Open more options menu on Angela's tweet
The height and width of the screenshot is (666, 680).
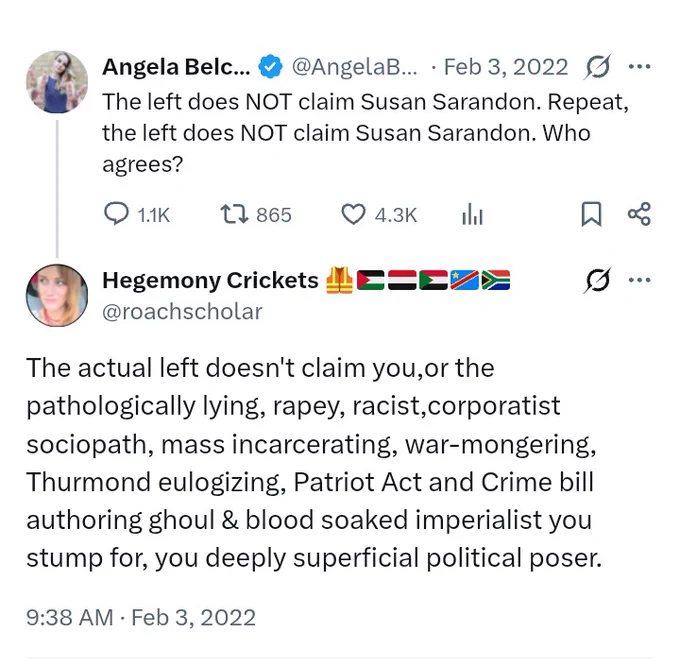tap(640, 67)
